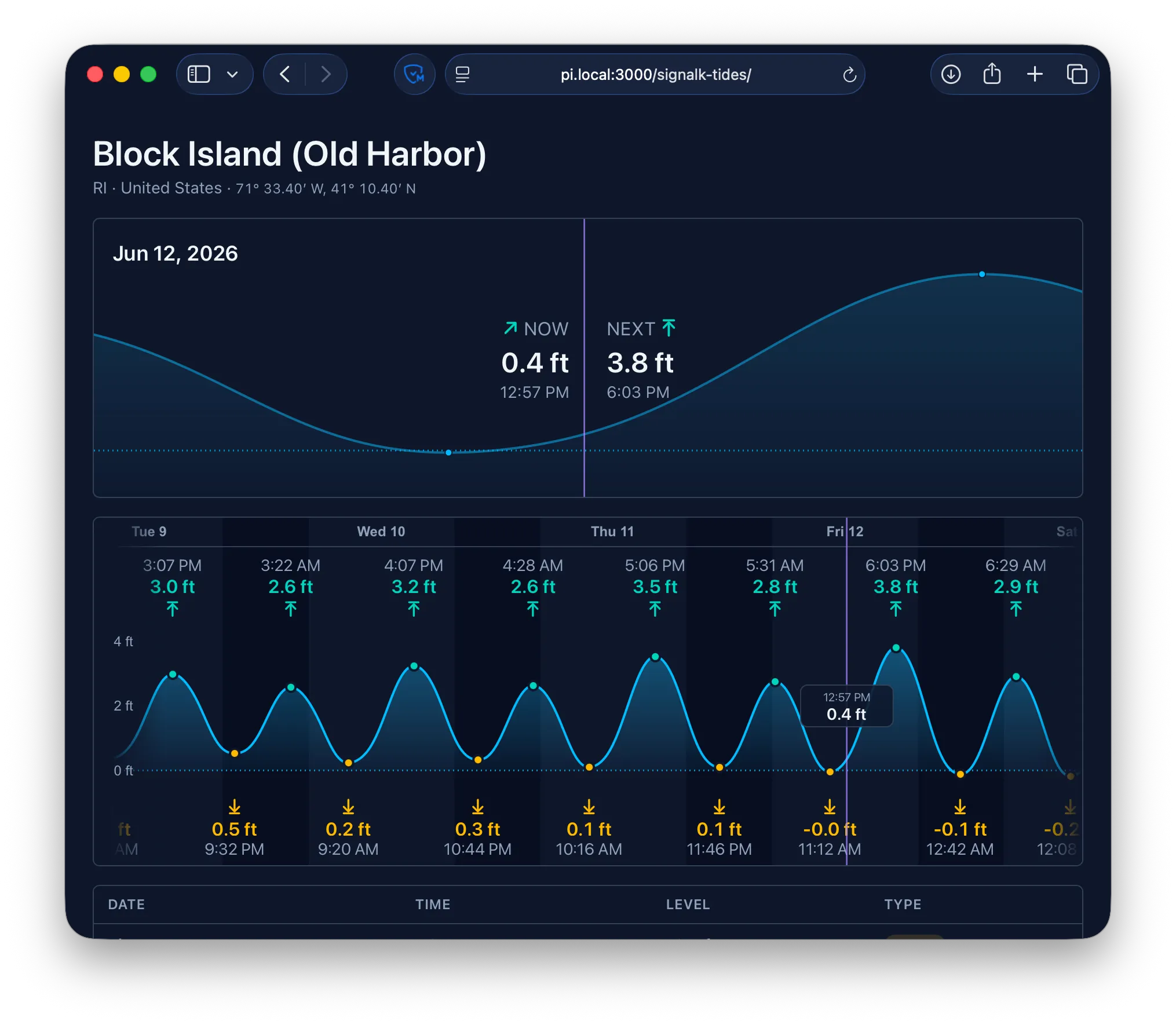This screenshot has width=1176, height=1025.
Task: Toggle the Safari sidebar button
Action: click(199, 74)
